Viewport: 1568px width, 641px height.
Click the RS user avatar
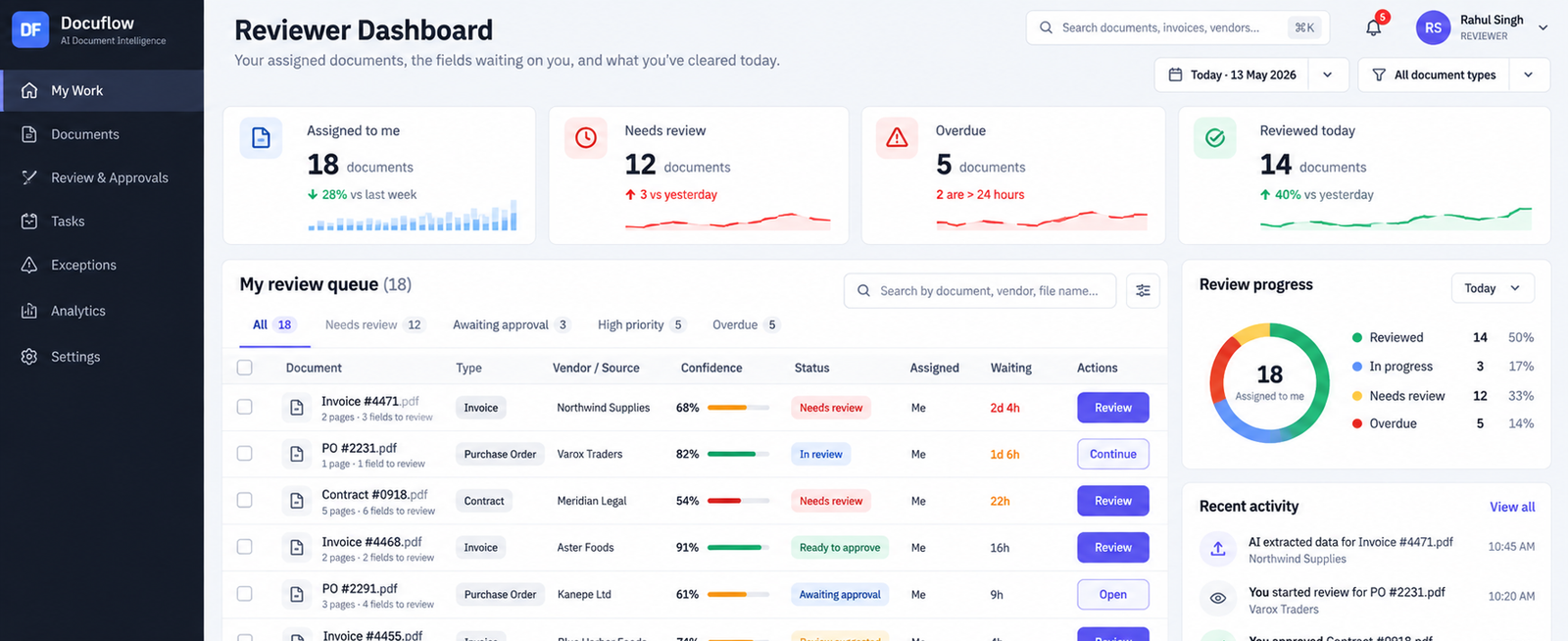click(x=1433, y=27)
